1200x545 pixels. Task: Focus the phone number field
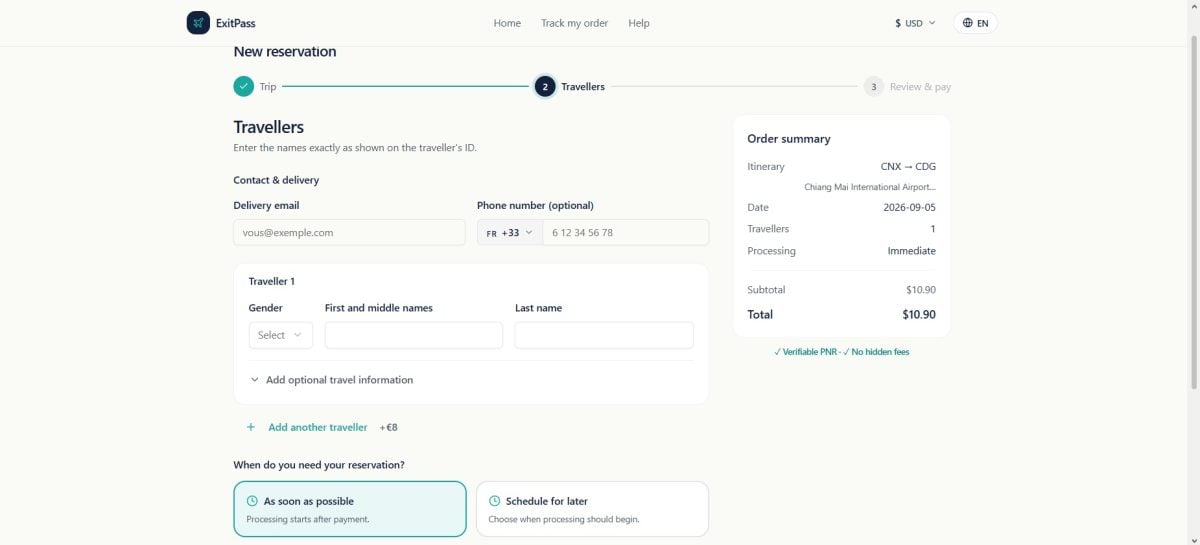coord(625,232)
